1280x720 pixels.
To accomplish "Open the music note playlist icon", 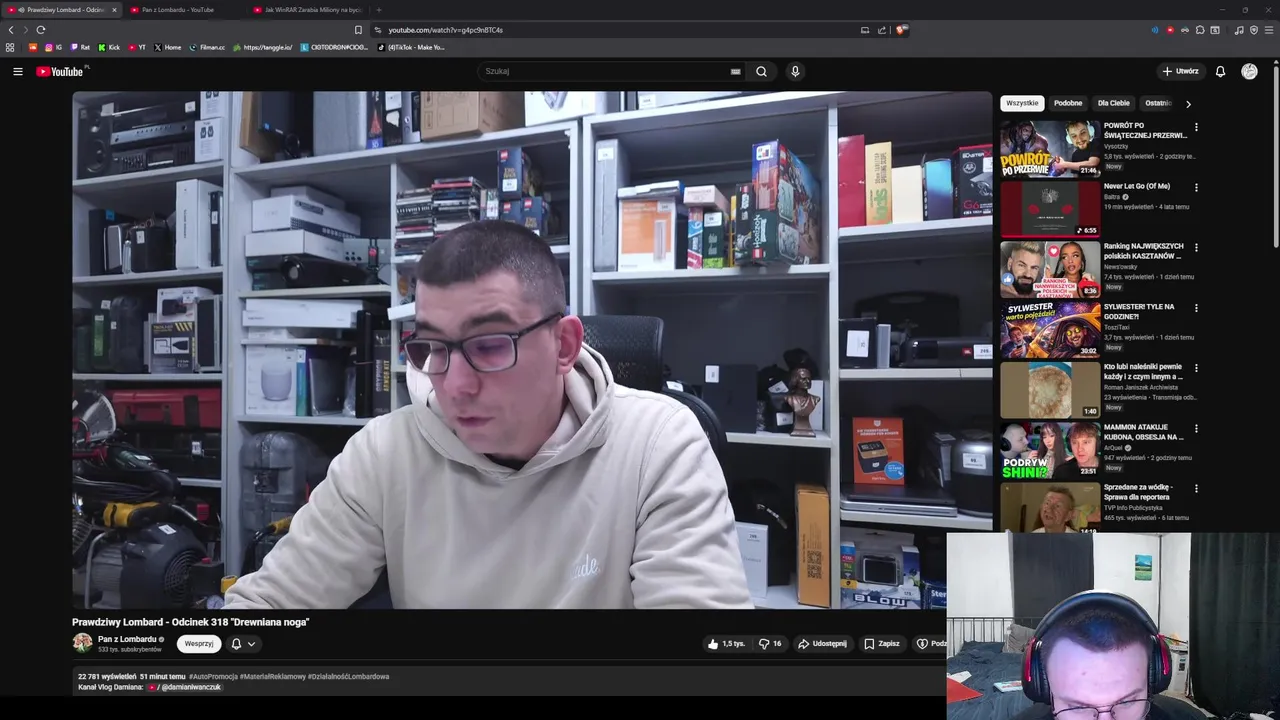I will tap(1239, 30).
